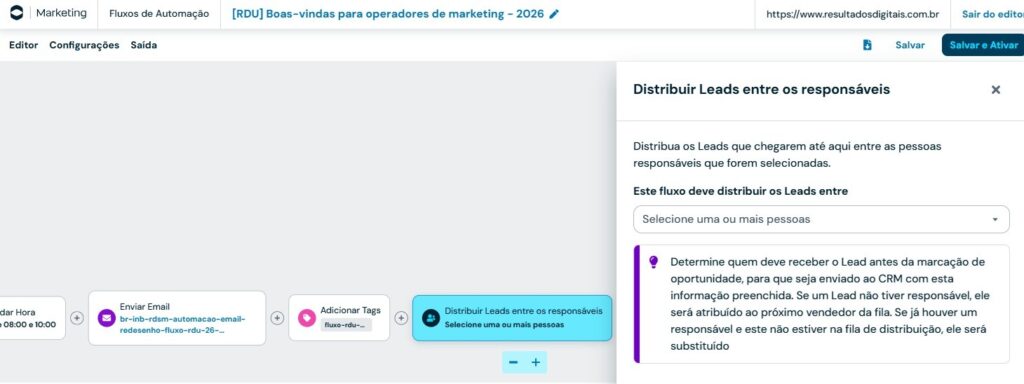Open the Configurações tab
The image size is (1024, 384).
pos(84,45)
